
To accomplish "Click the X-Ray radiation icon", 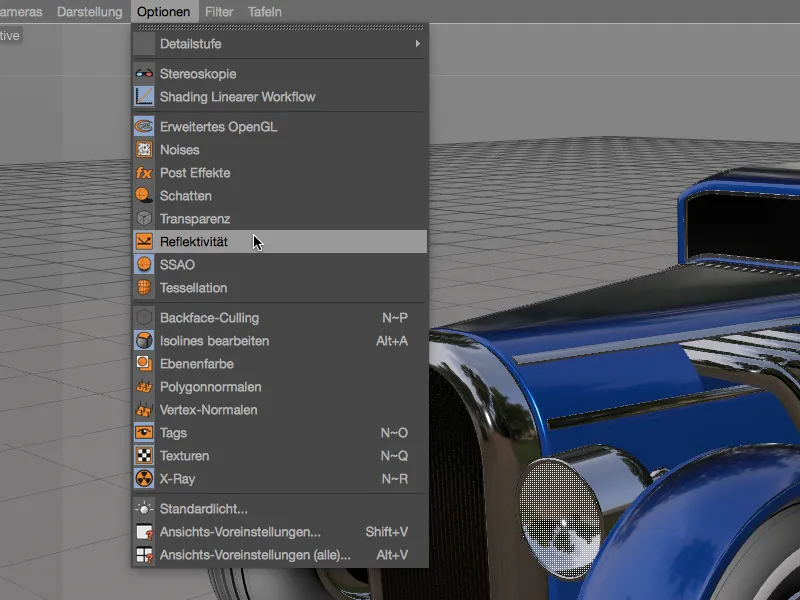I will tap(144, 479).
